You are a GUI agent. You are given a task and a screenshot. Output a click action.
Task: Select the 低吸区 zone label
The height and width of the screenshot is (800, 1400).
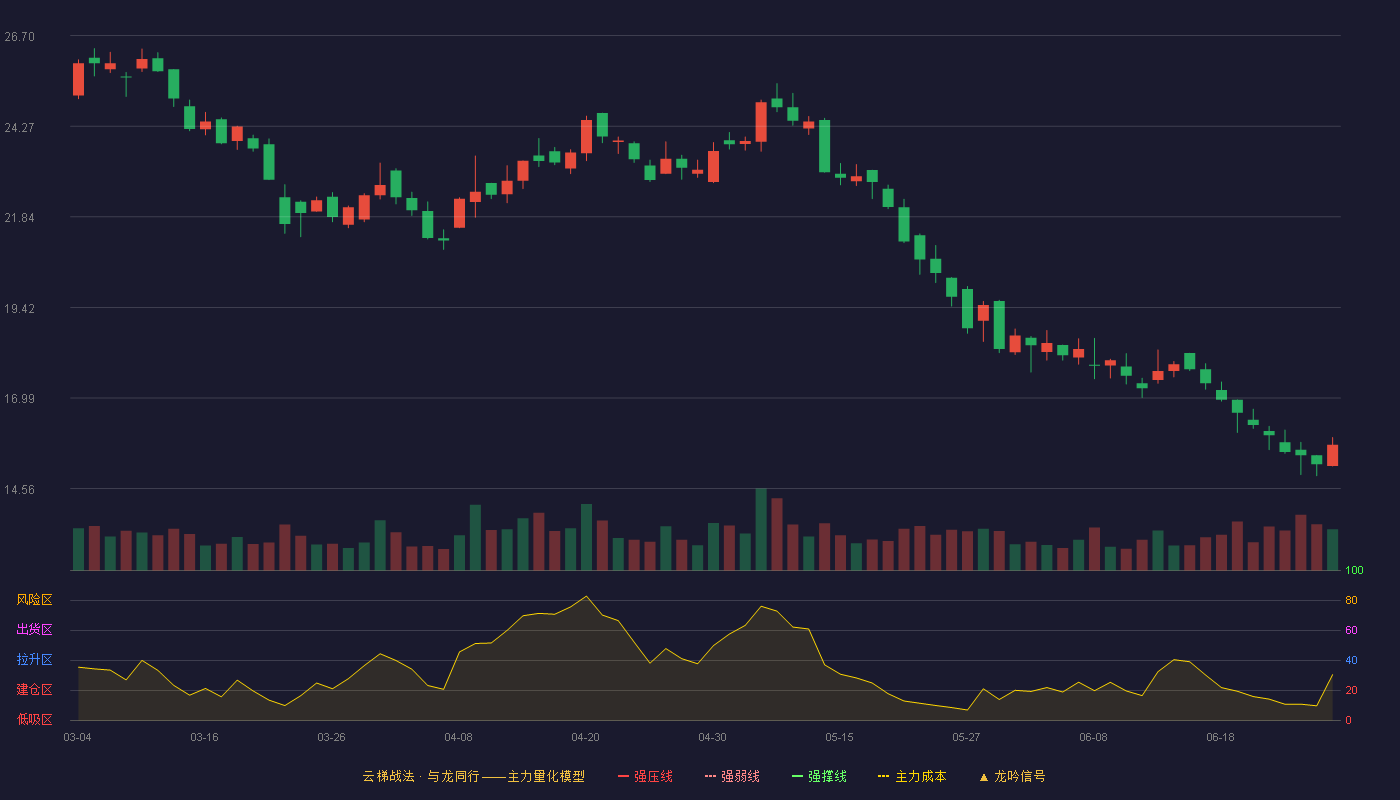tap(34, 719)
